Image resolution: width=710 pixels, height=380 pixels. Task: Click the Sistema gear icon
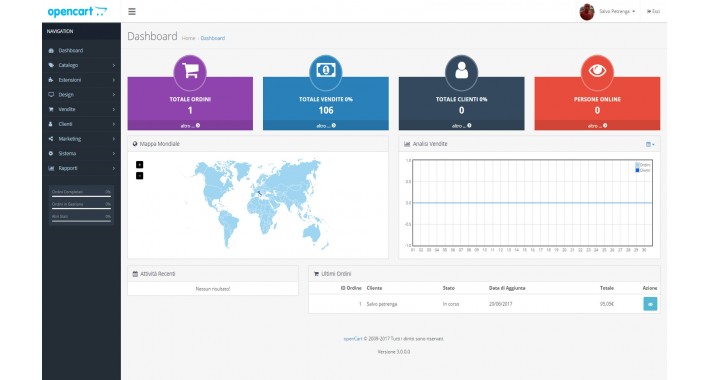point(51,154)
